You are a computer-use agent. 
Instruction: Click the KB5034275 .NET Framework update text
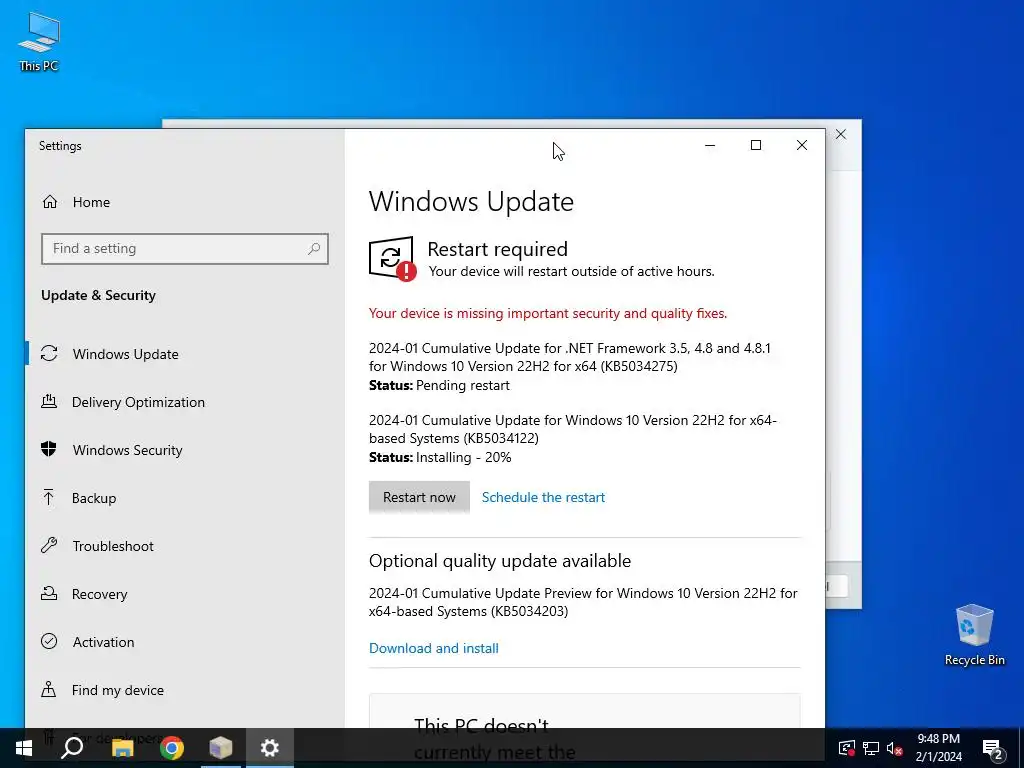[x=569, y=357]
